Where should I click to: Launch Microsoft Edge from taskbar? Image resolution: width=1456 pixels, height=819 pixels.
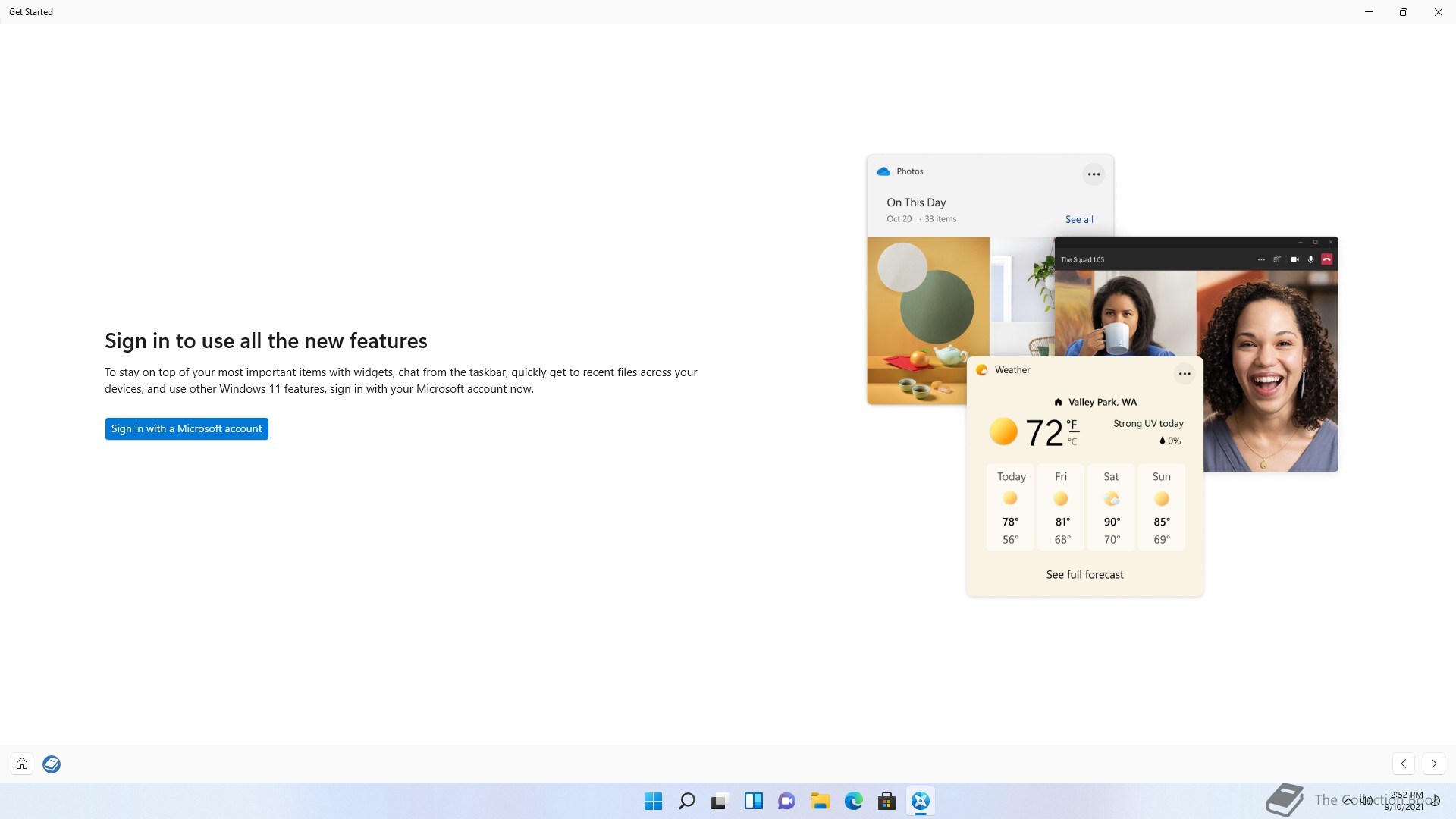click(853, 801)
